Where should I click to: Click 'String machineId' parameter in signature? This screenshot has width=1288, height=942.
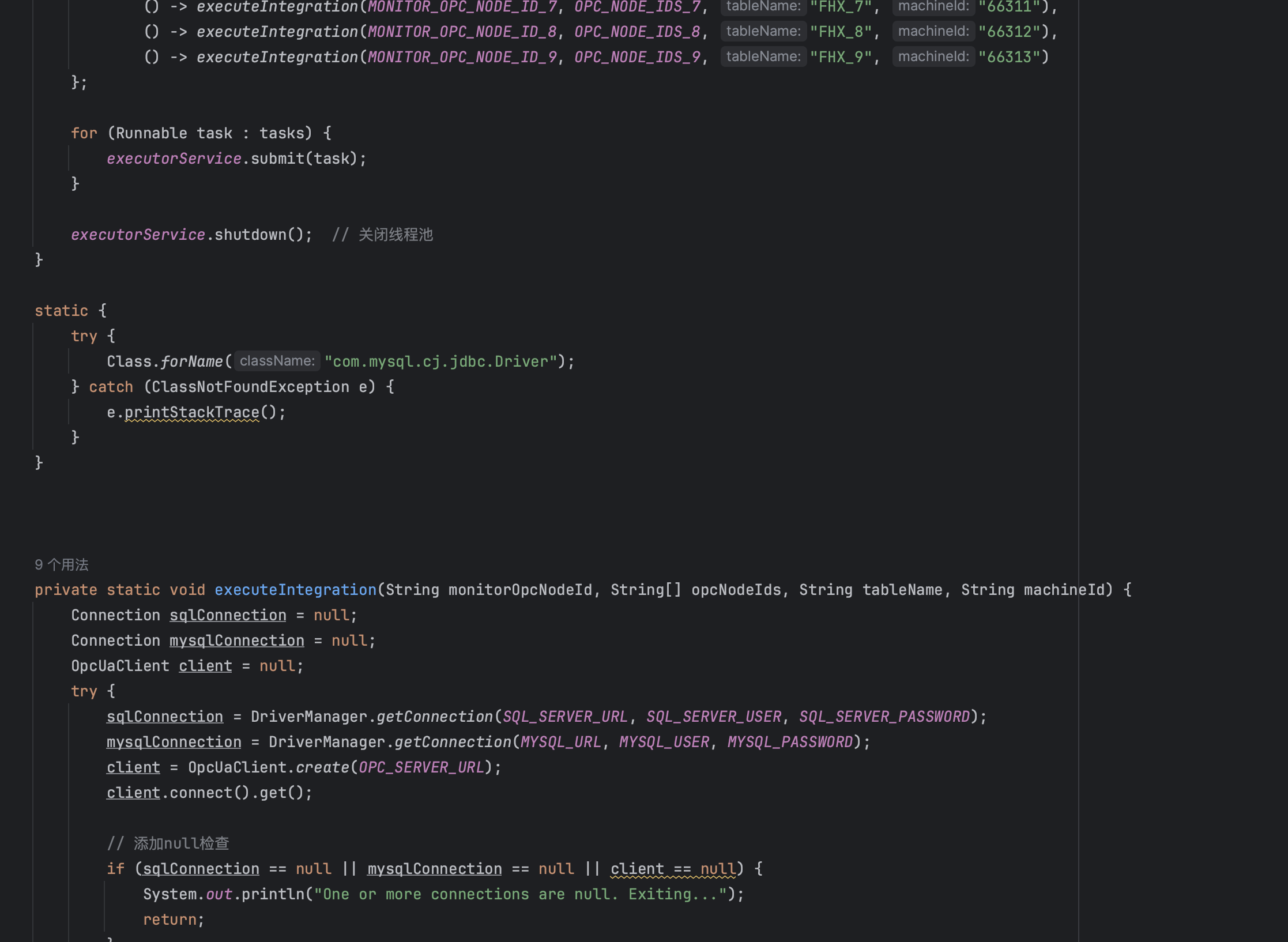coord(1033,590)
